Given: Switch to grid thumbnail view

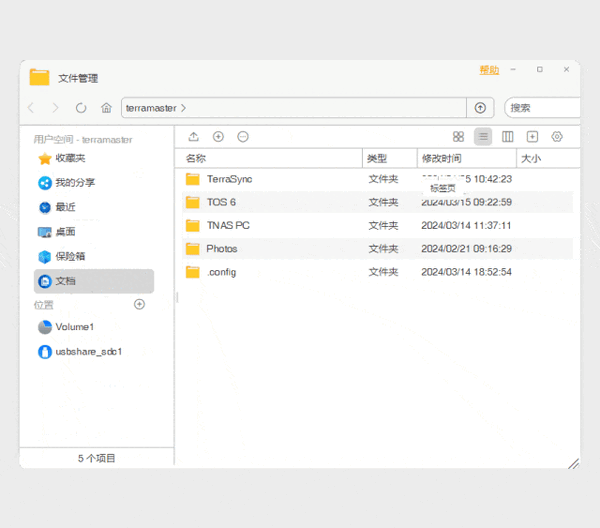Looking at the screenshot, I should click(458, 137).
